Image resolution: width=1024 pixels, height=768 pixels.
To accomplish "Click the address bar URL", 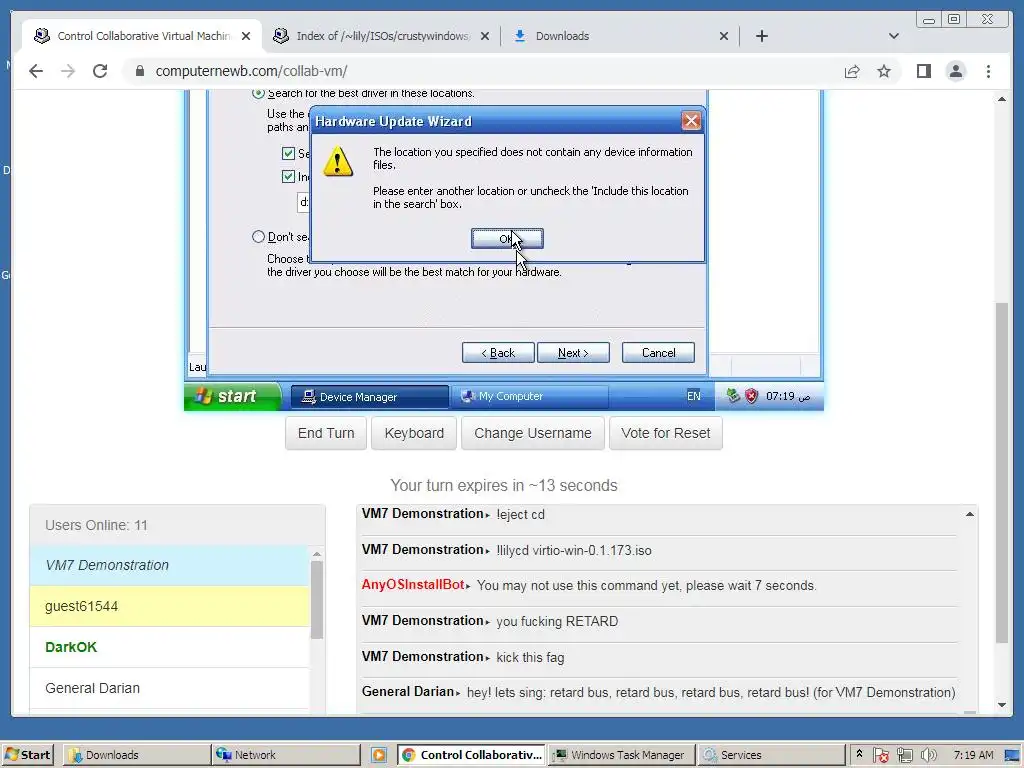I will (x=251, y=71).
